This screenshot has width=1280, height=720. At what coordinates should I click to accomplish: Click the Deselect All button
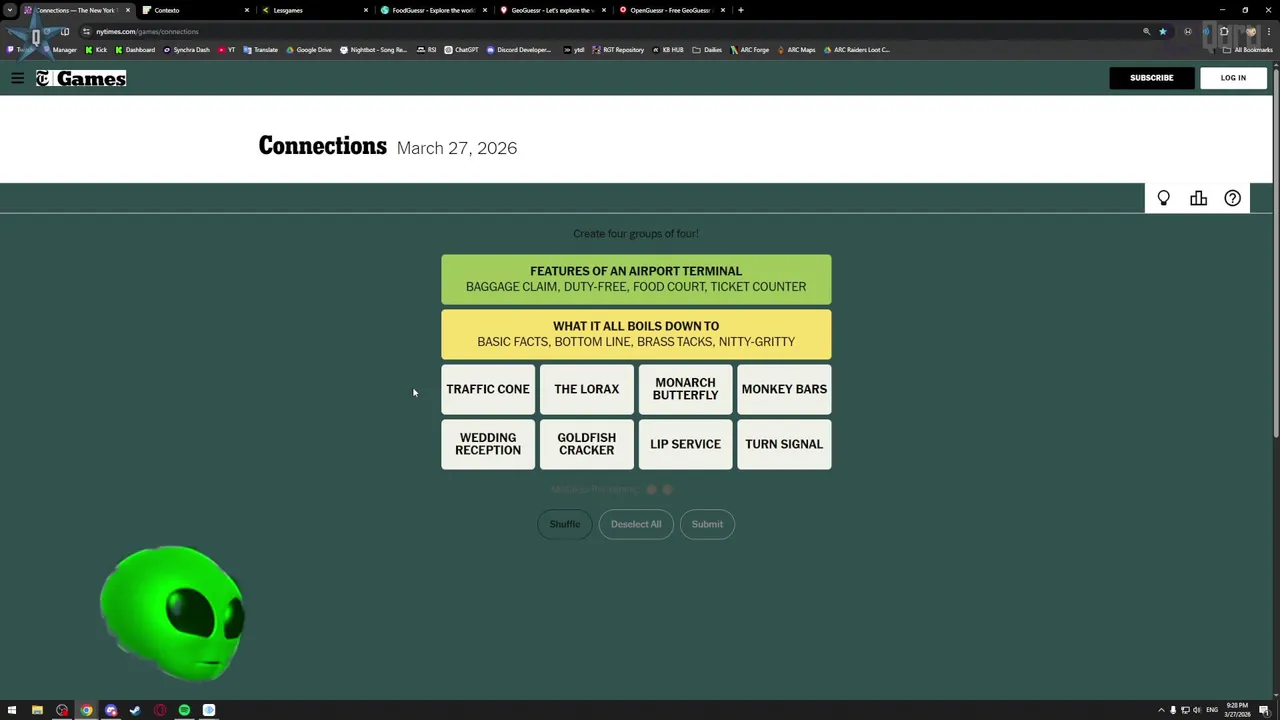pyautogui.click(x=636, y=524)
